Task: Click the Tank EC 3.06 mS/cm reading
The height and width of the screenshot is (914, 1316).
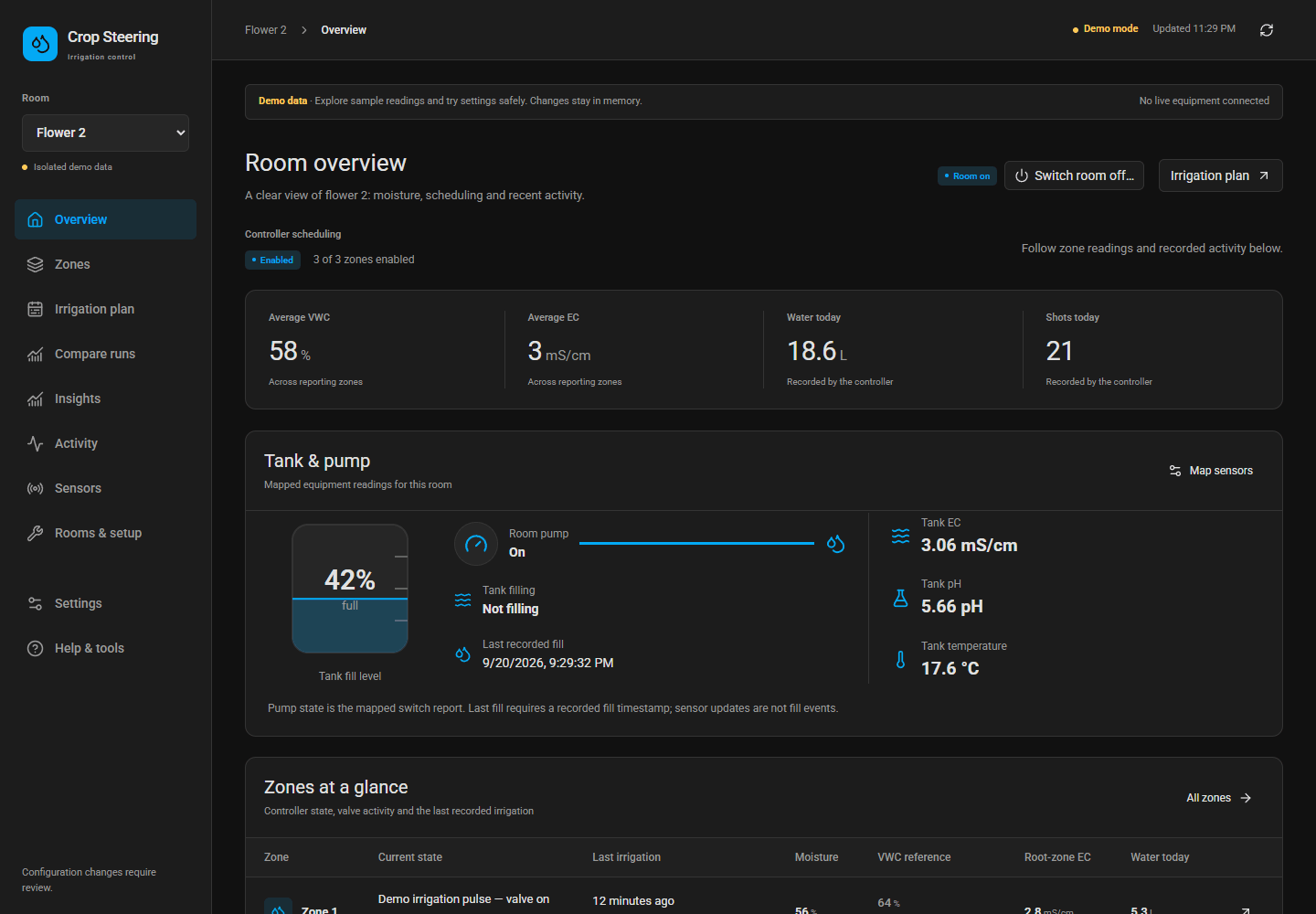Action: coord(969,546)
